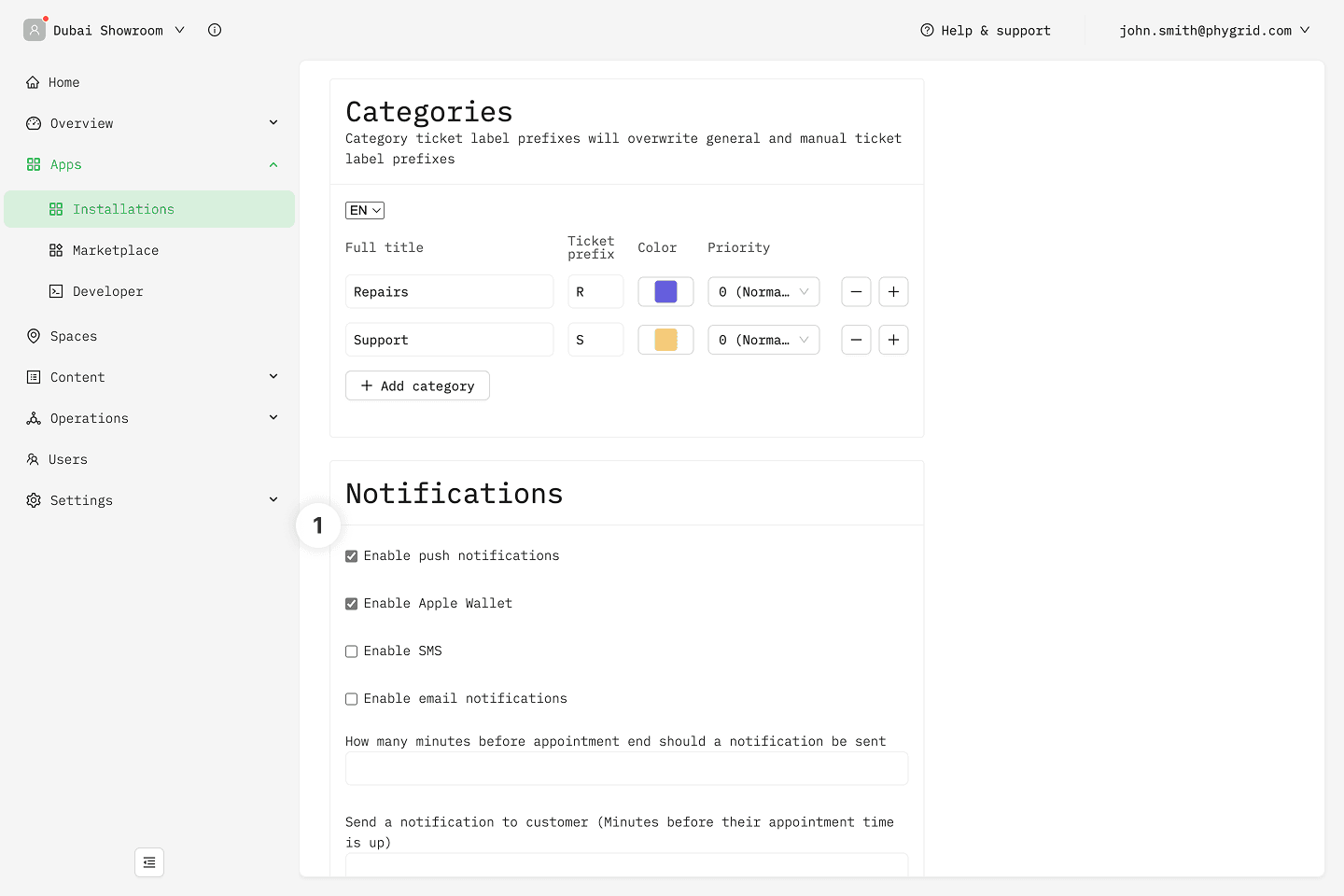Open the Priority dropdown for Repairs

click(x=763, y=292)
